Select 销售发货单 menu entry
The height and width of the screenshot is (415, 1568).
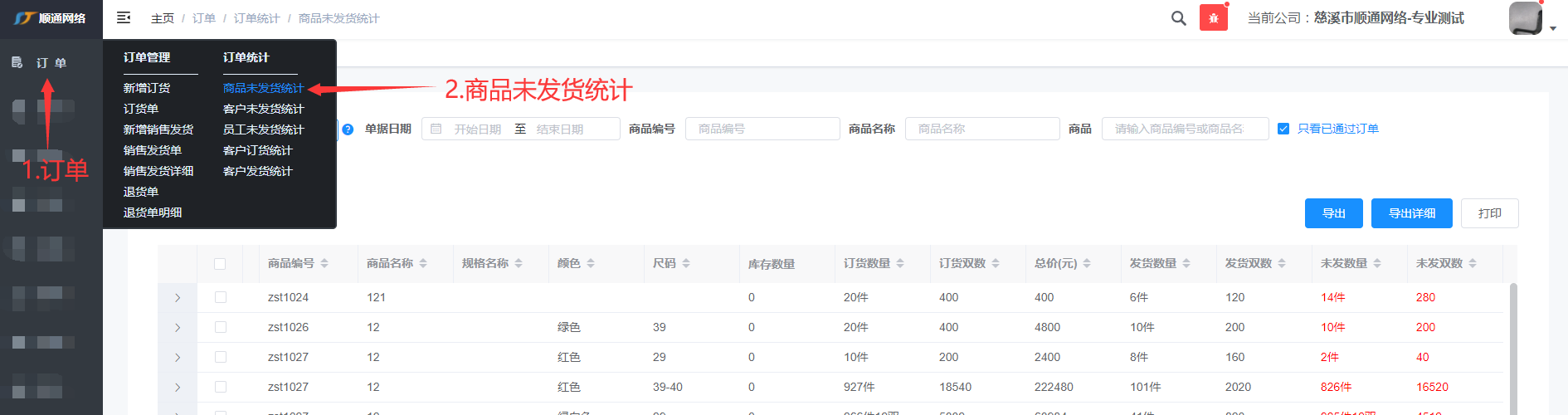coord(153,150)
